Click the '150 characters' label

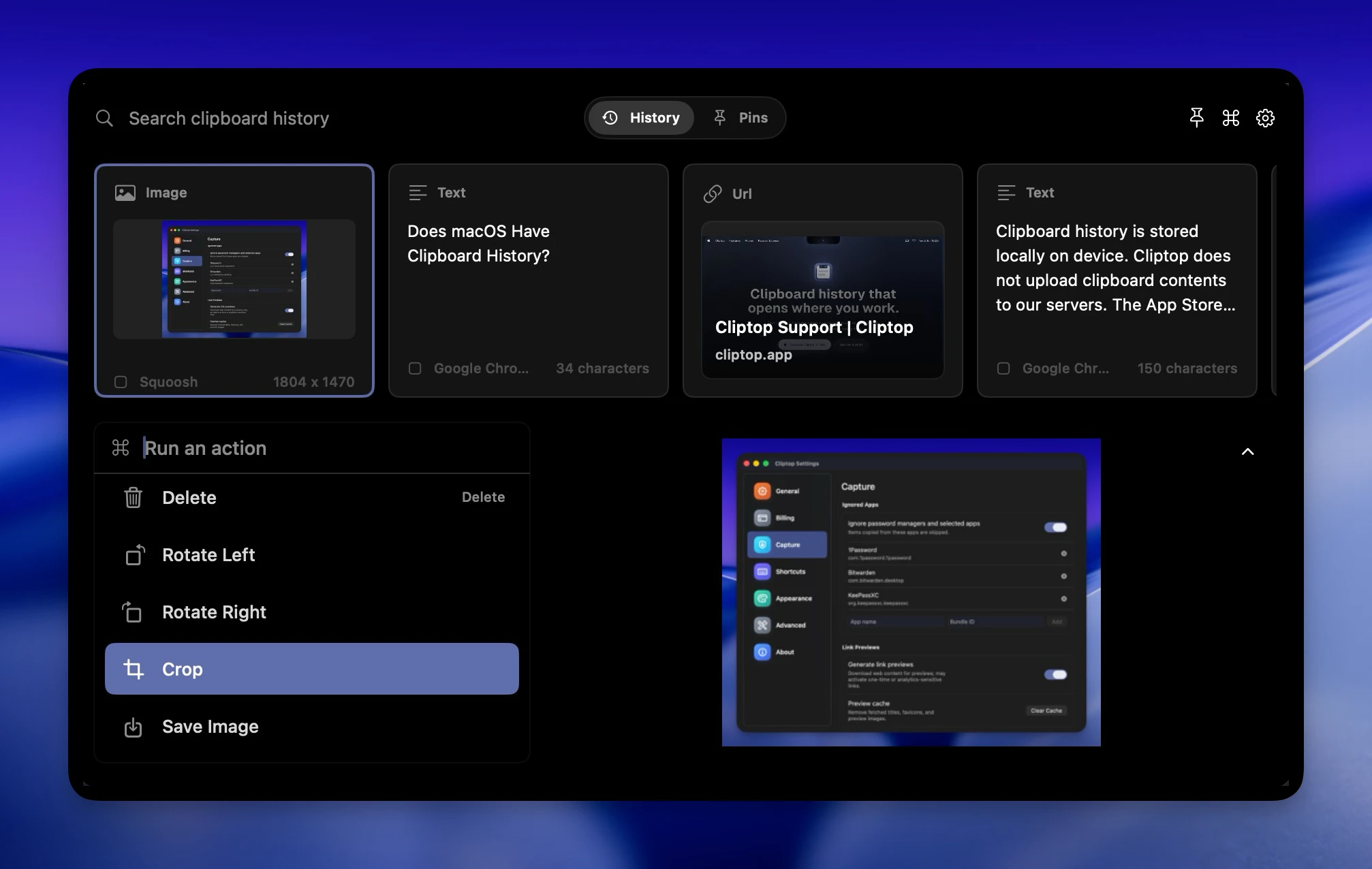coord(1187,368)
